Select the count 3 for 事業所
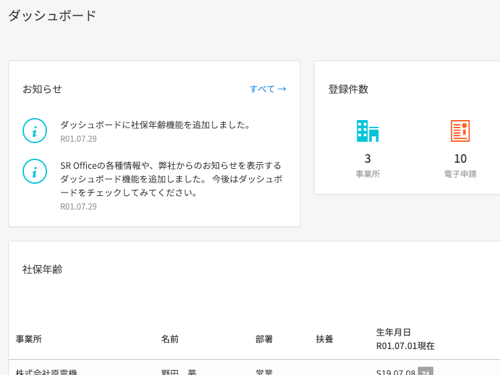The height and width of the screenshot is (375, 500). (368, 159)
